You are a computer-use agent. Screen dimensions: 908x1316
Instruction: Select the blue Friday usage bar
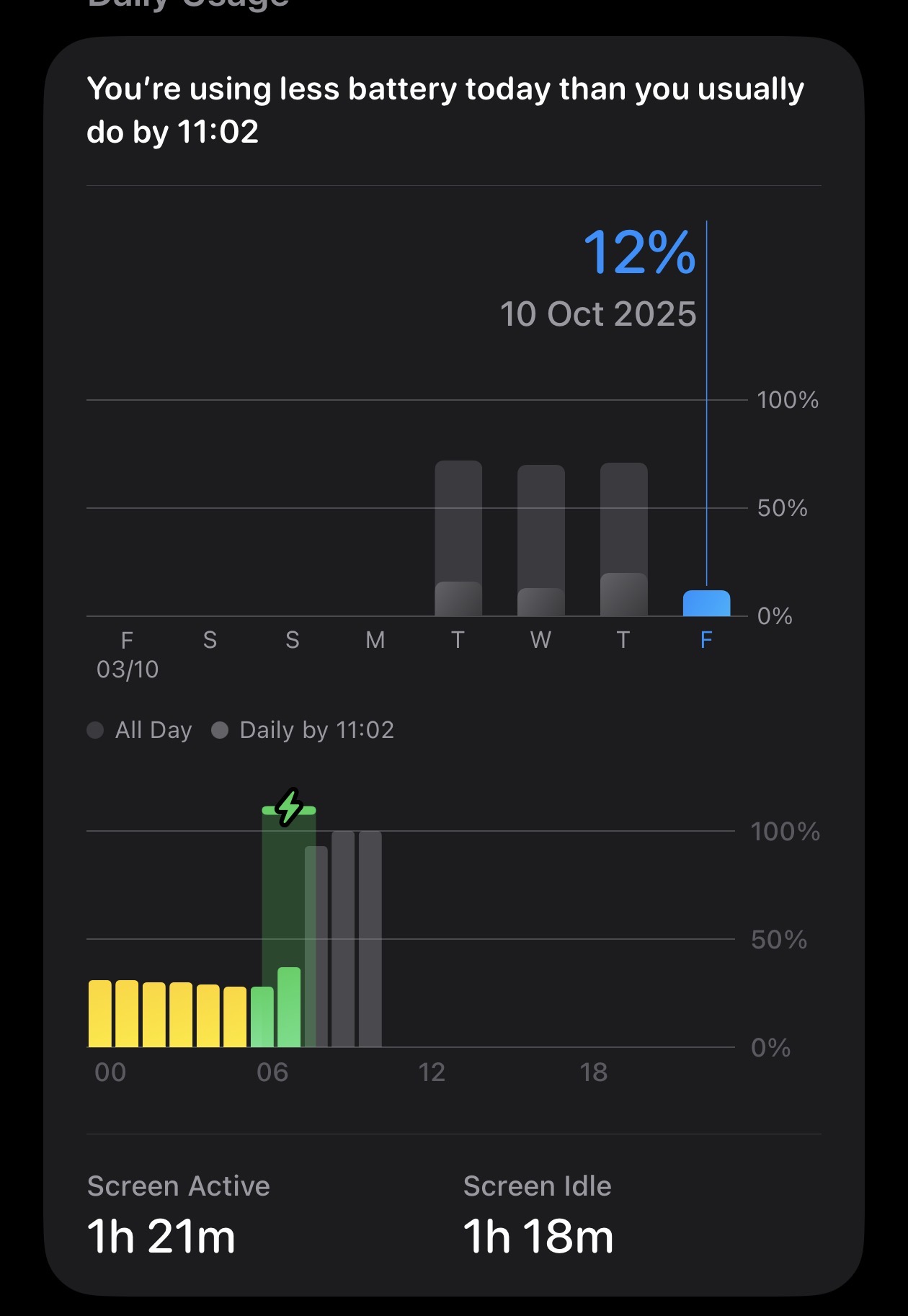[x=706, y=603]
